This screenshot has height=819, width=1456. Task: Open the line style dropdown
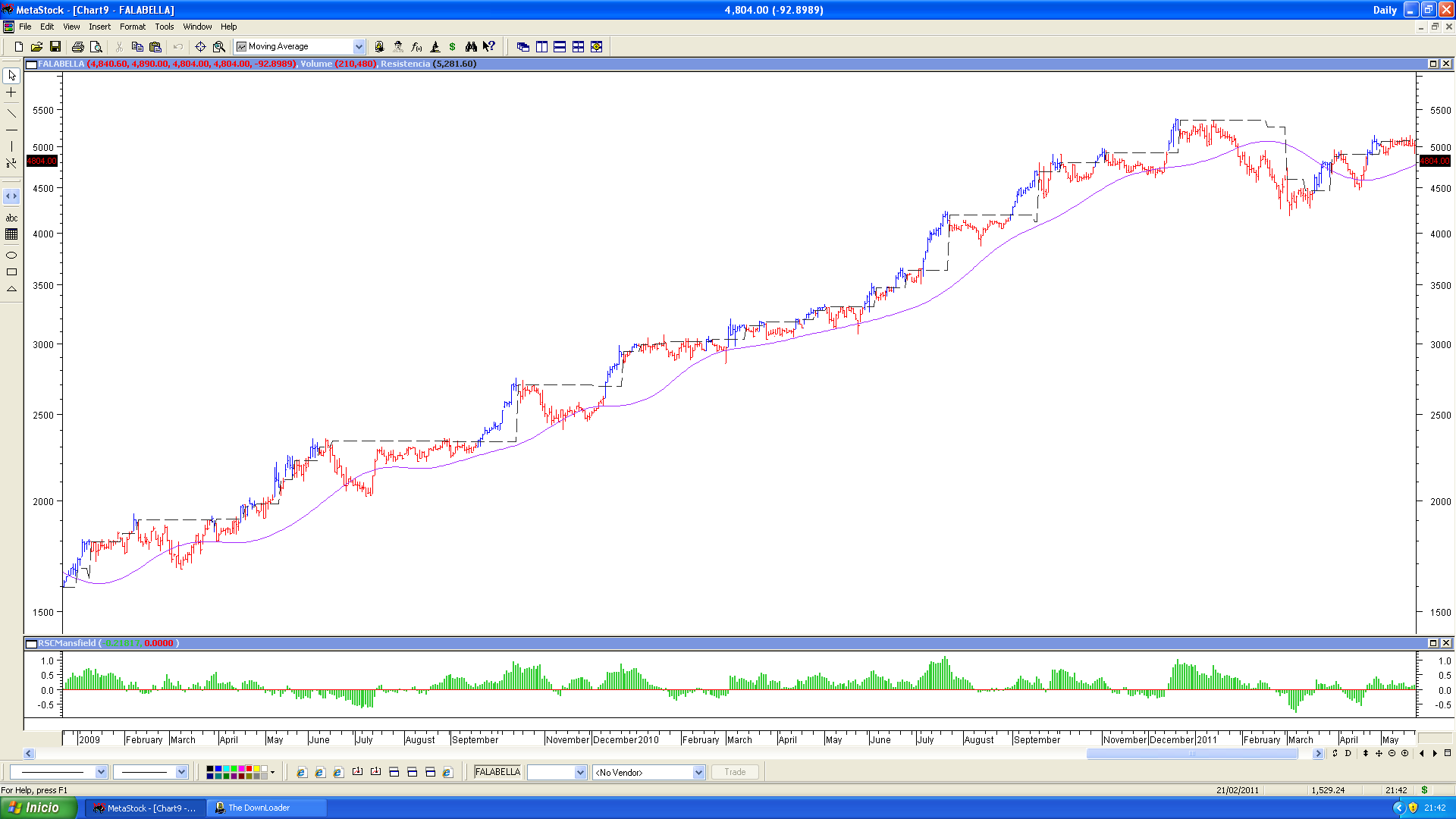click(101, 772)
